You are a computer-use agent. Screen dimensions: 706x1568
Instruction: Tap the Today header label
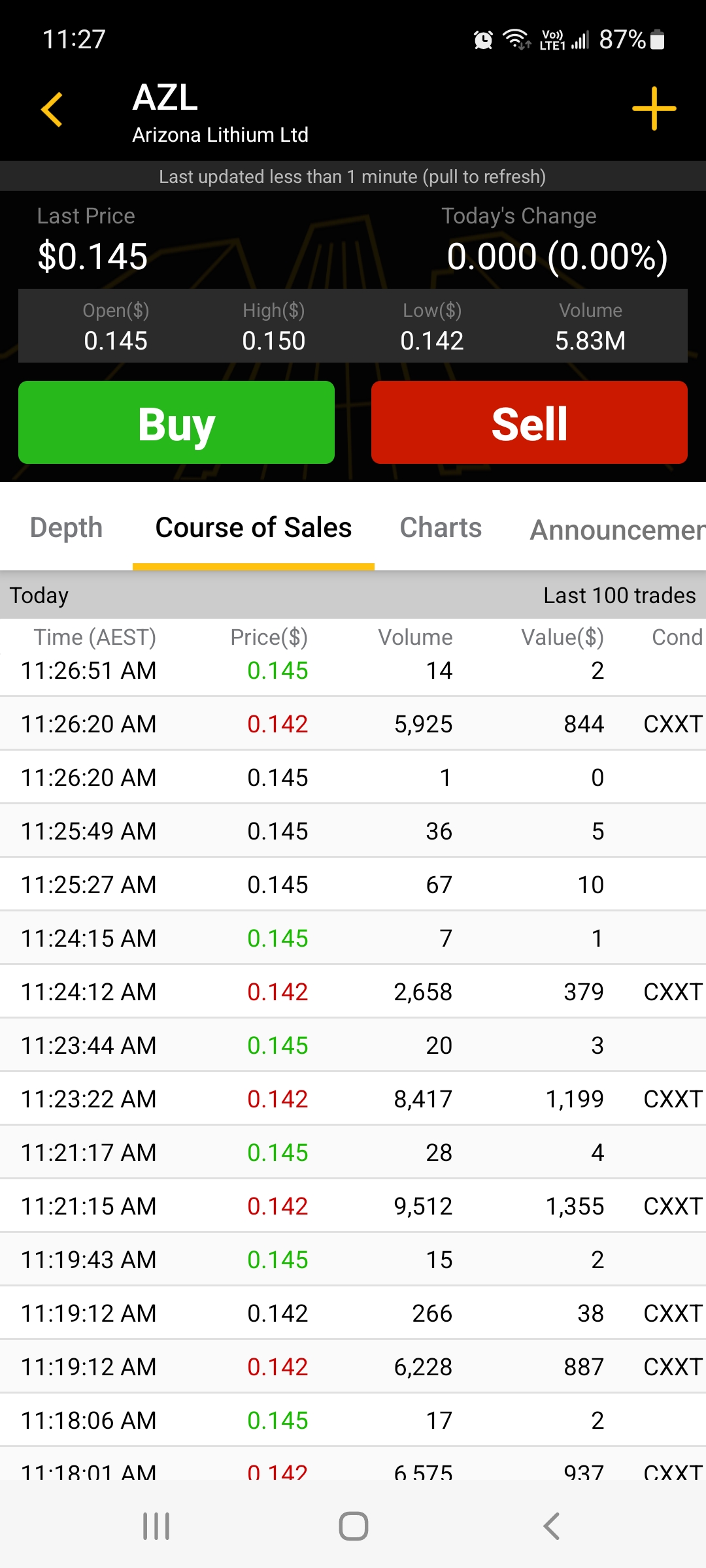[39, 595]
